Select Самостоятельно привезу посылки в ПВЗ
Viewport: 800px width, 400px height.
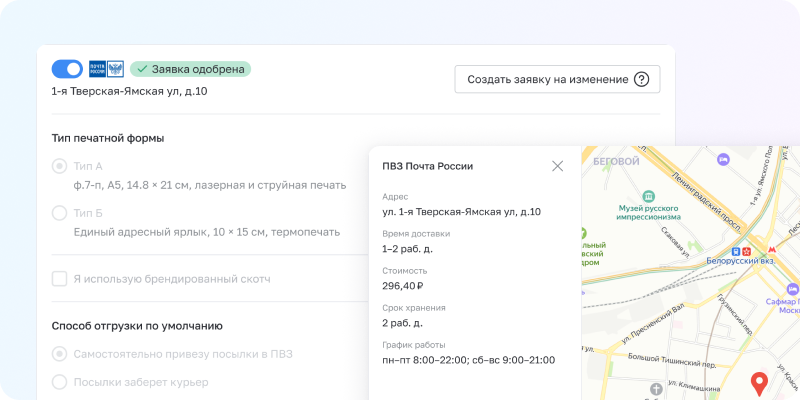(x=60, y=354)
